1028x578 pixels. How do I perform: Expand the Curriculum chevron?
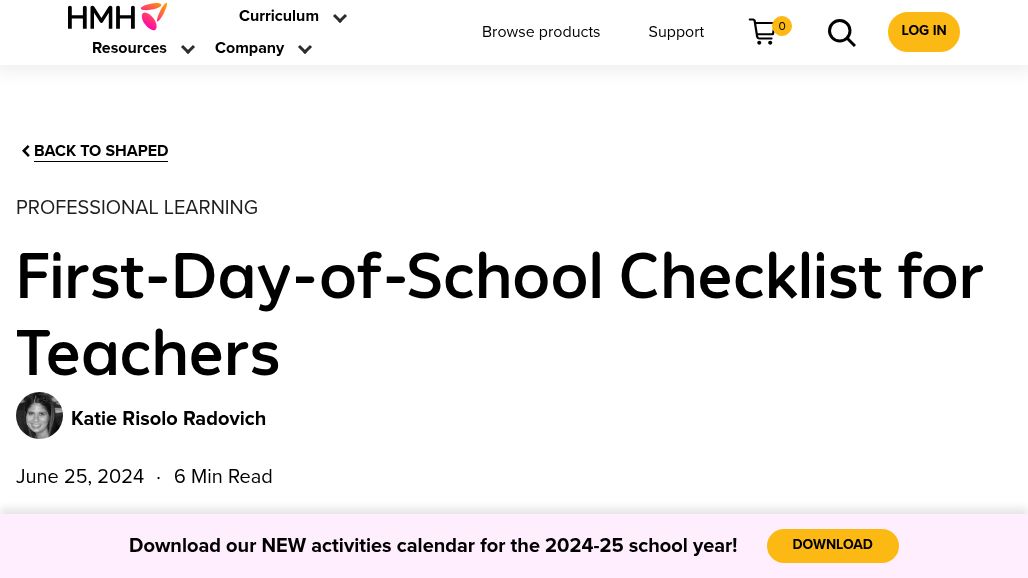[x=340, y=18]
